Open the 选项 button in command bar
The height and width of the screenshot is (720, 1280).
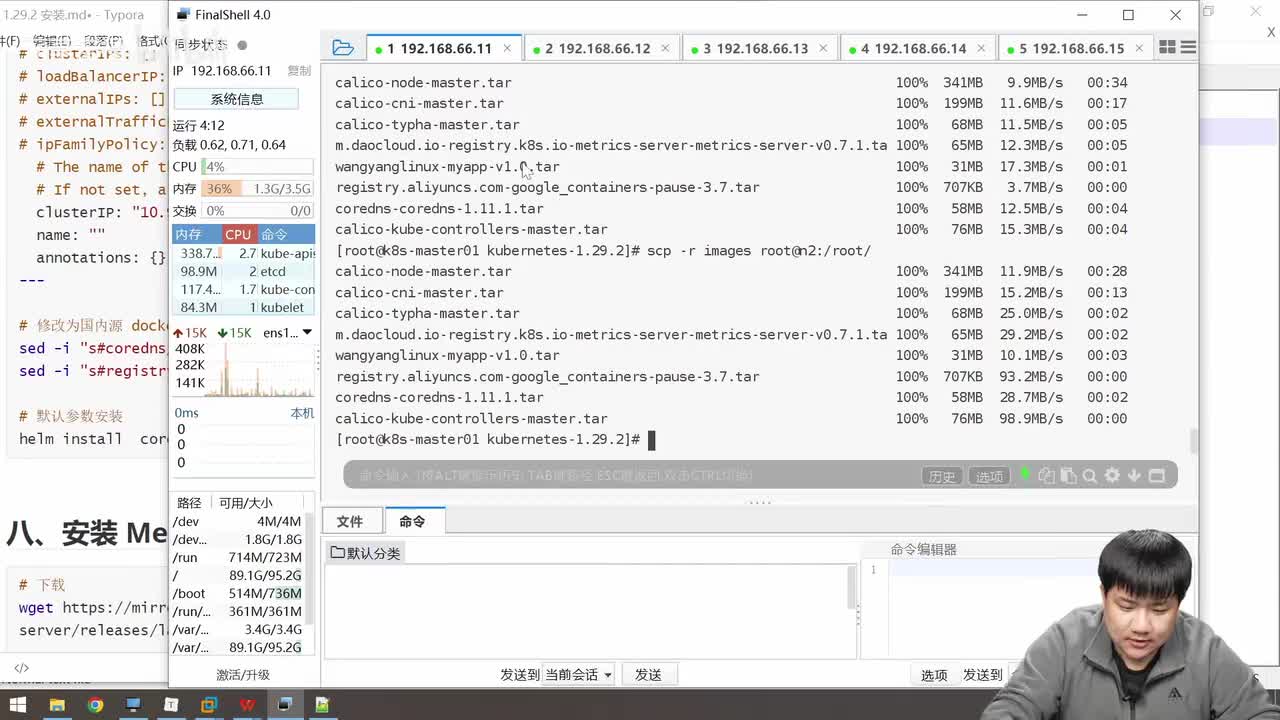(989, 476)
